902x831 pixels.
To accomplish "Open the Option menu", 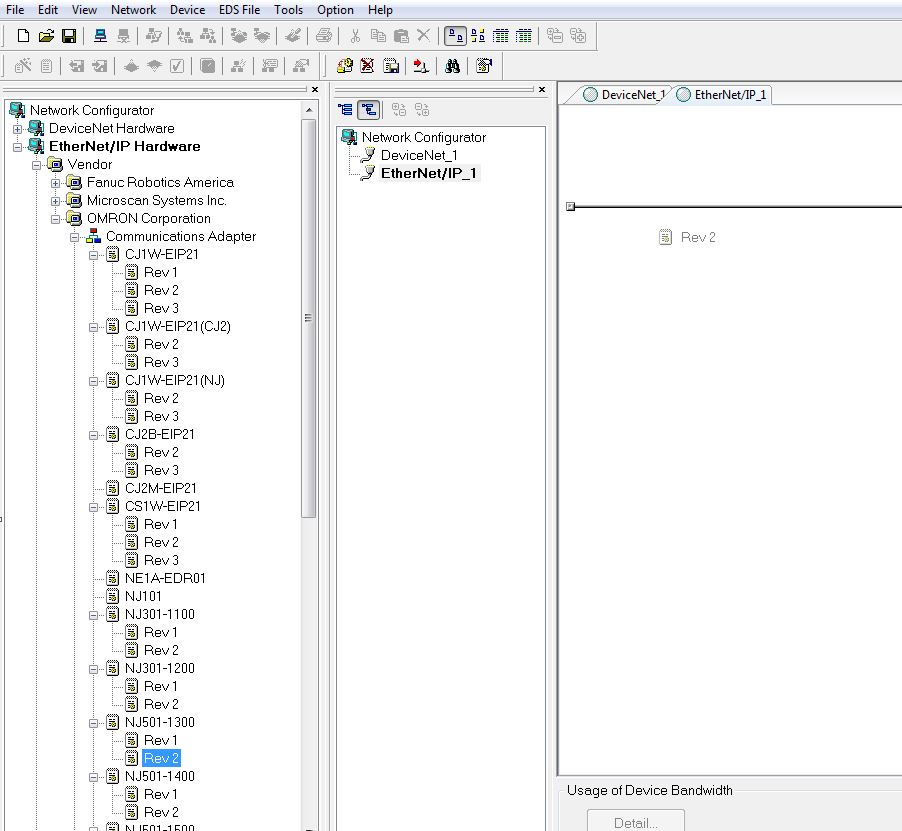I will pyautogui.click(x=335, y=10).
